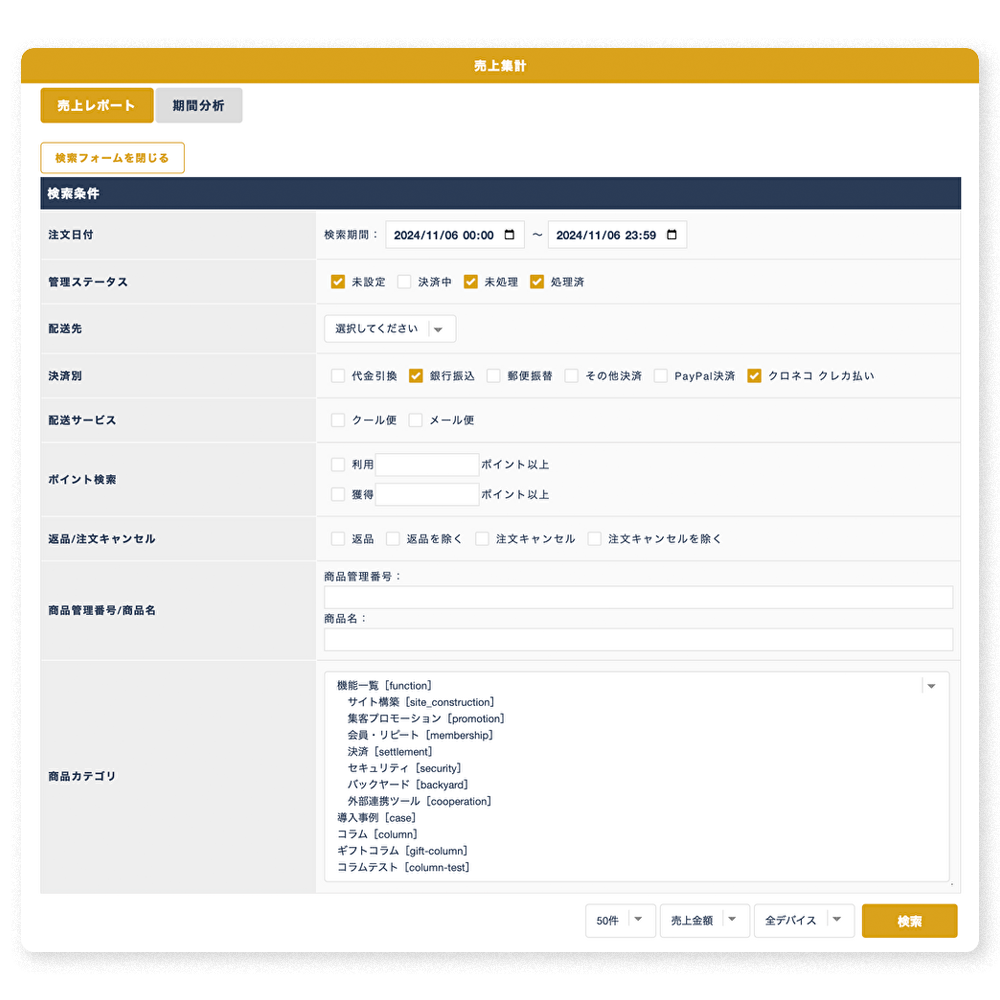Viewport: 1000px width, 1000px height.
Task: Open calendar picker for start date
Action: pyautogui.click(x=510, y=235)
